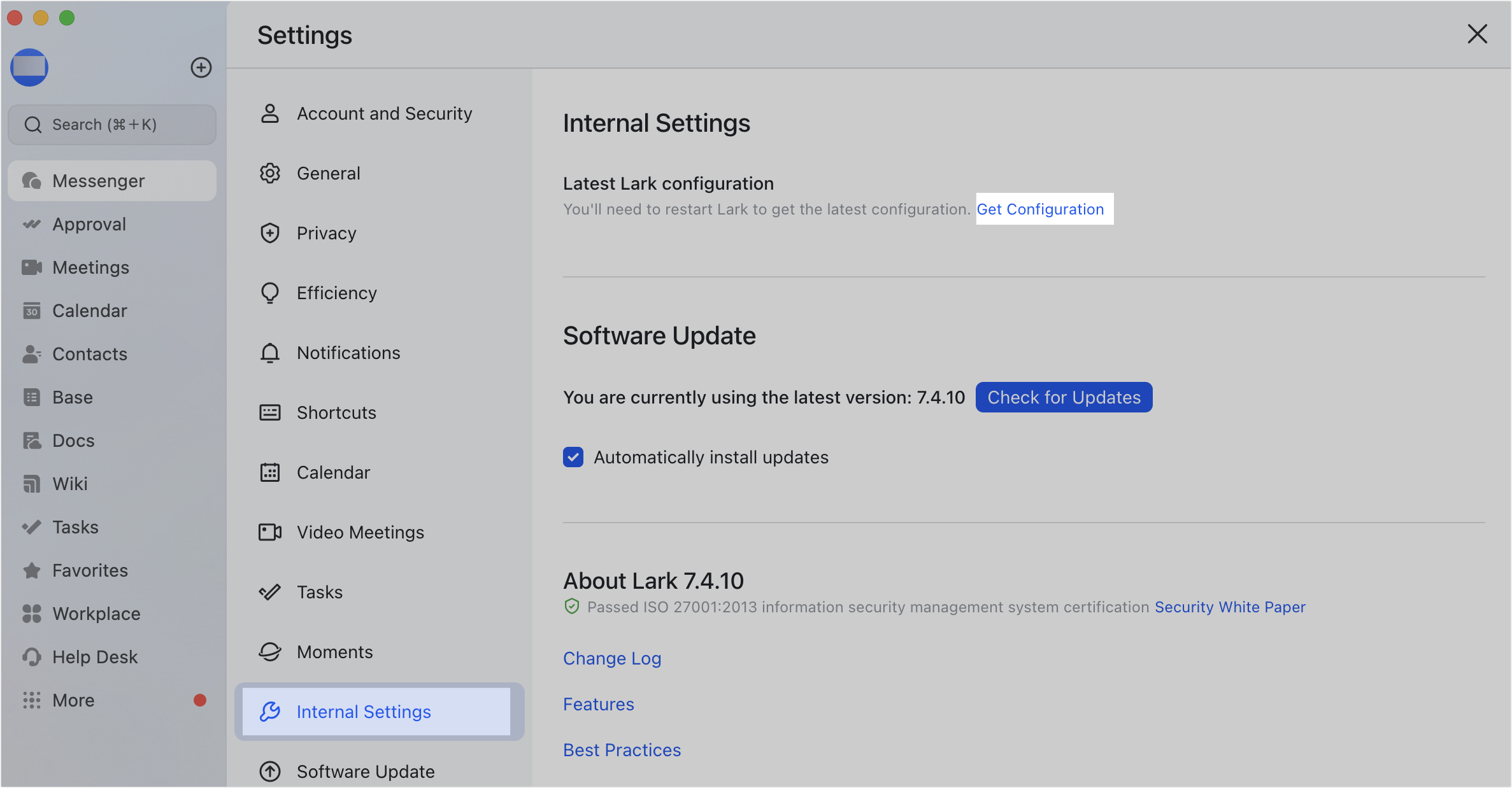Click the Efficiency lightbulb icon
The width and height of the screenshot is (1512, 788).
(x=270, y=293)
